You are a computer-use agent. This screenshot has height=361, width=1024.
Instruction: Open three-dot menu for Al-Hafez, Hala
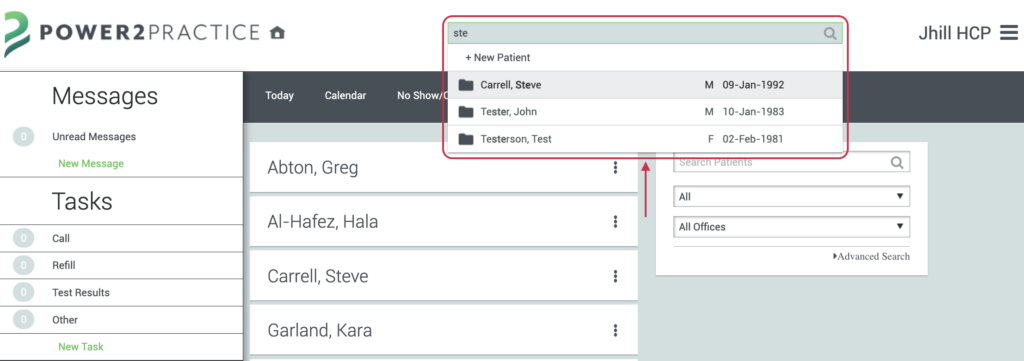(615, 222)
